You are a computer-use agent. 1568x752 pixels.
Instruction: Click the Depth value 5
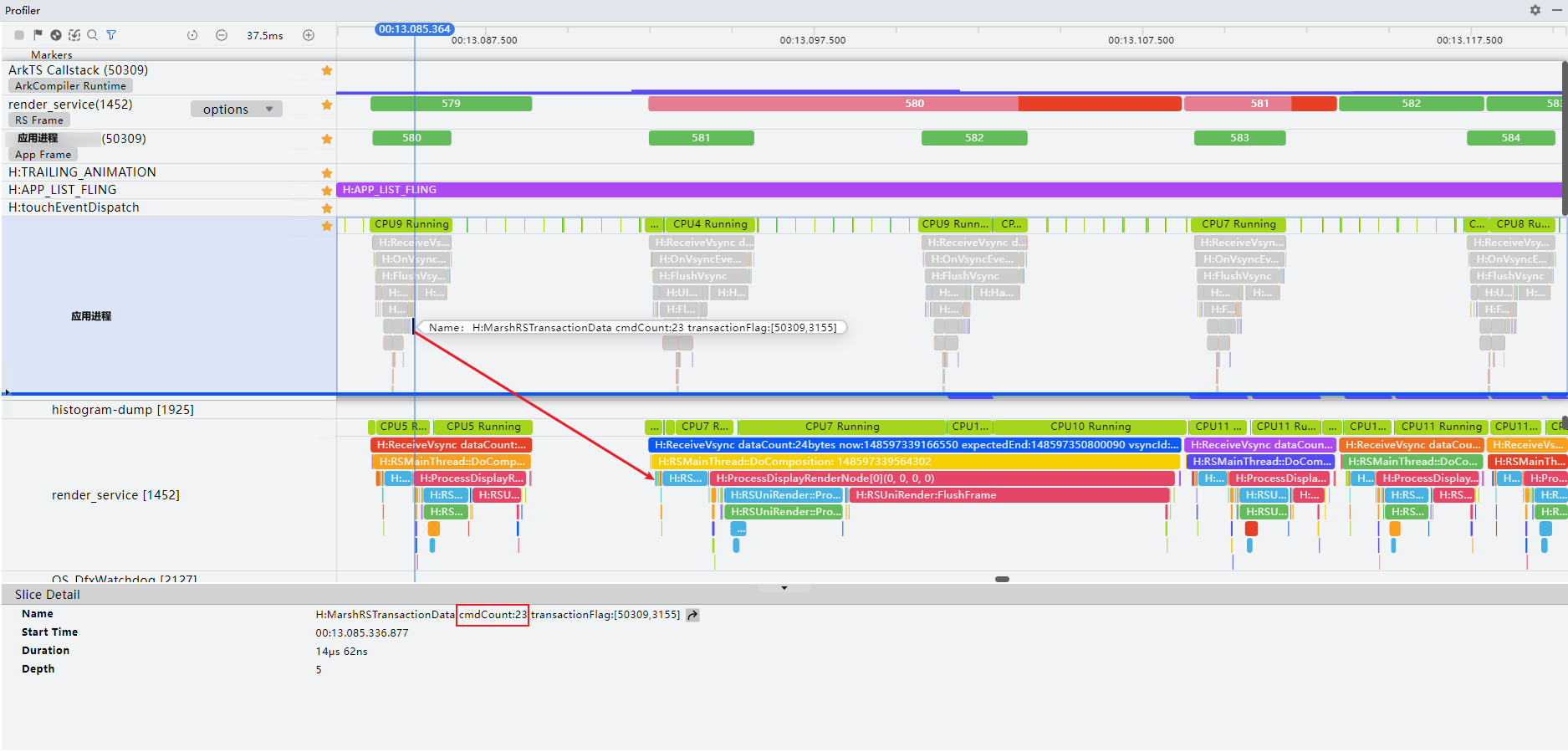click(319, 670)
